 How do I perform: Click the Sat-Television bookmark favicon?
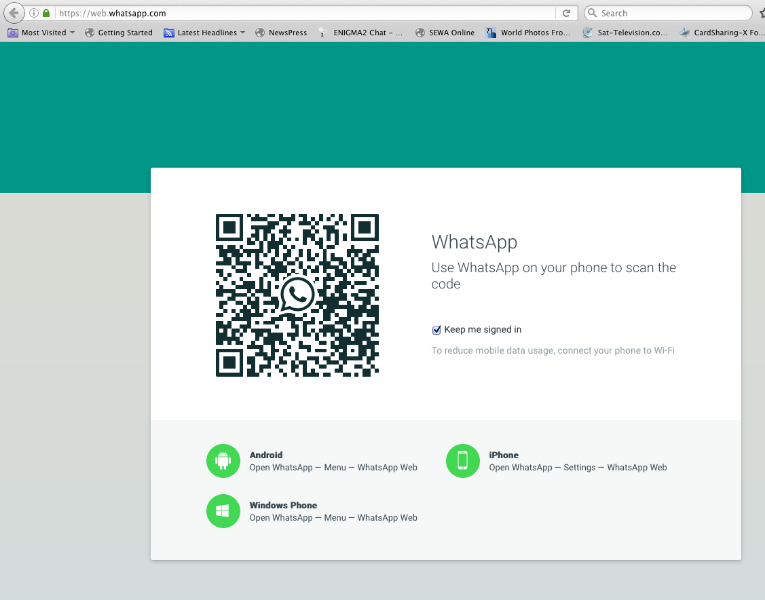point(588,33)
